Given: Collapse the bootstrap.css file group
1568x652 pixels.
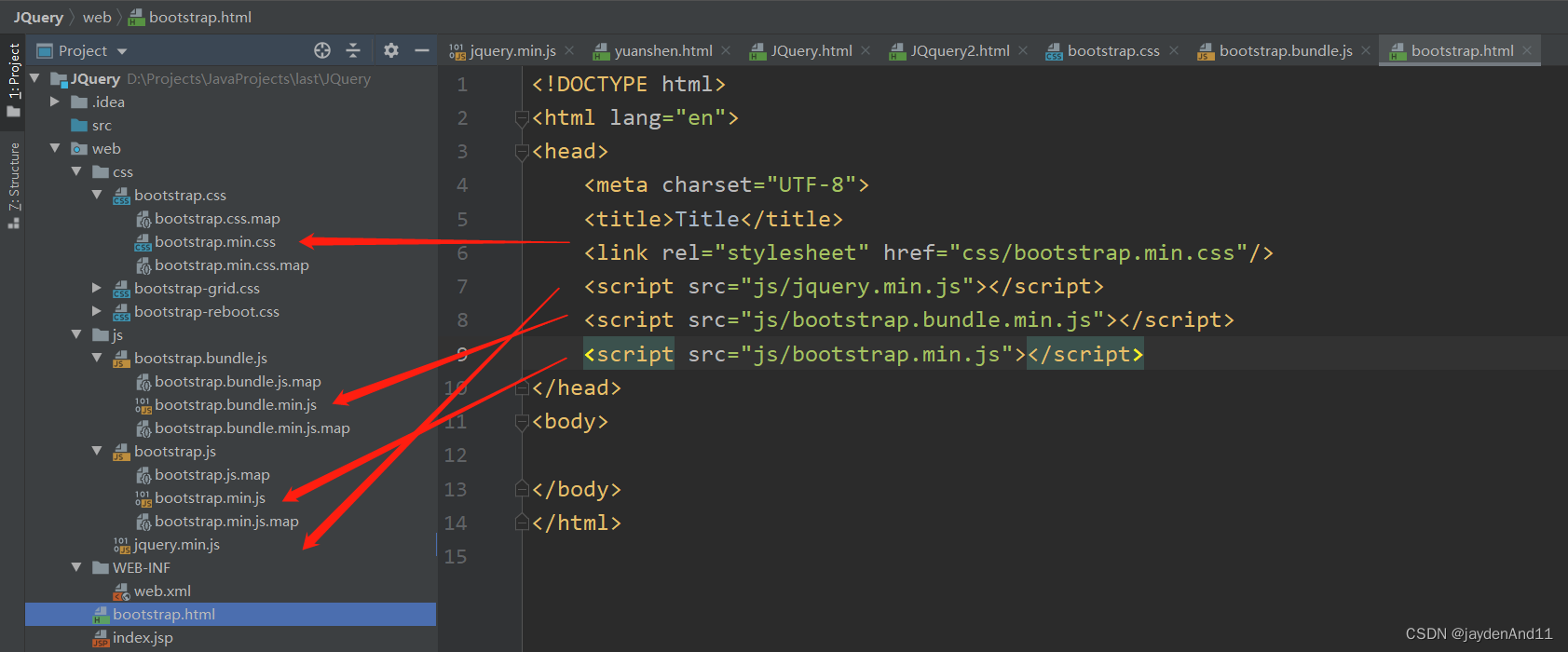Looking at the screenshot, I should coord(97,195).
